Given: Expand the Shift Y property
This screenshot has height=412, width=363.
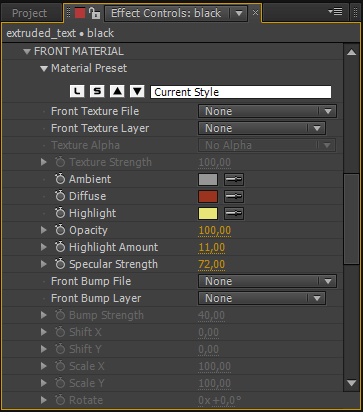Looking at the screenshot, I should [44, 349].
